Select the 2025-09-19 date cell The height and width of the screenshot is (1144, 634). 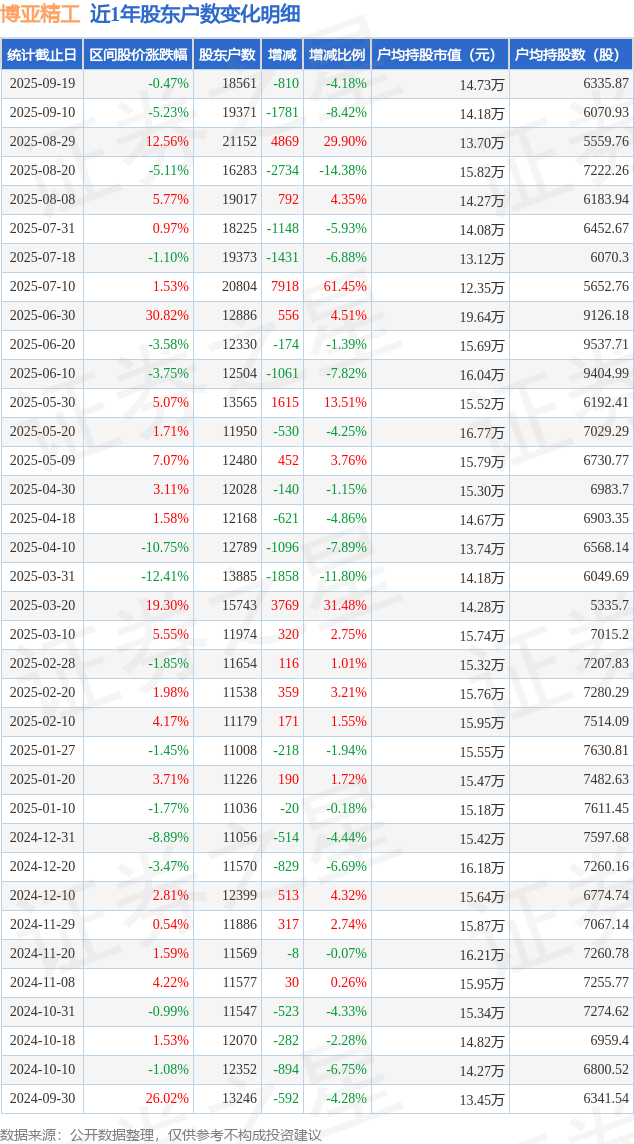click(43, 84)
